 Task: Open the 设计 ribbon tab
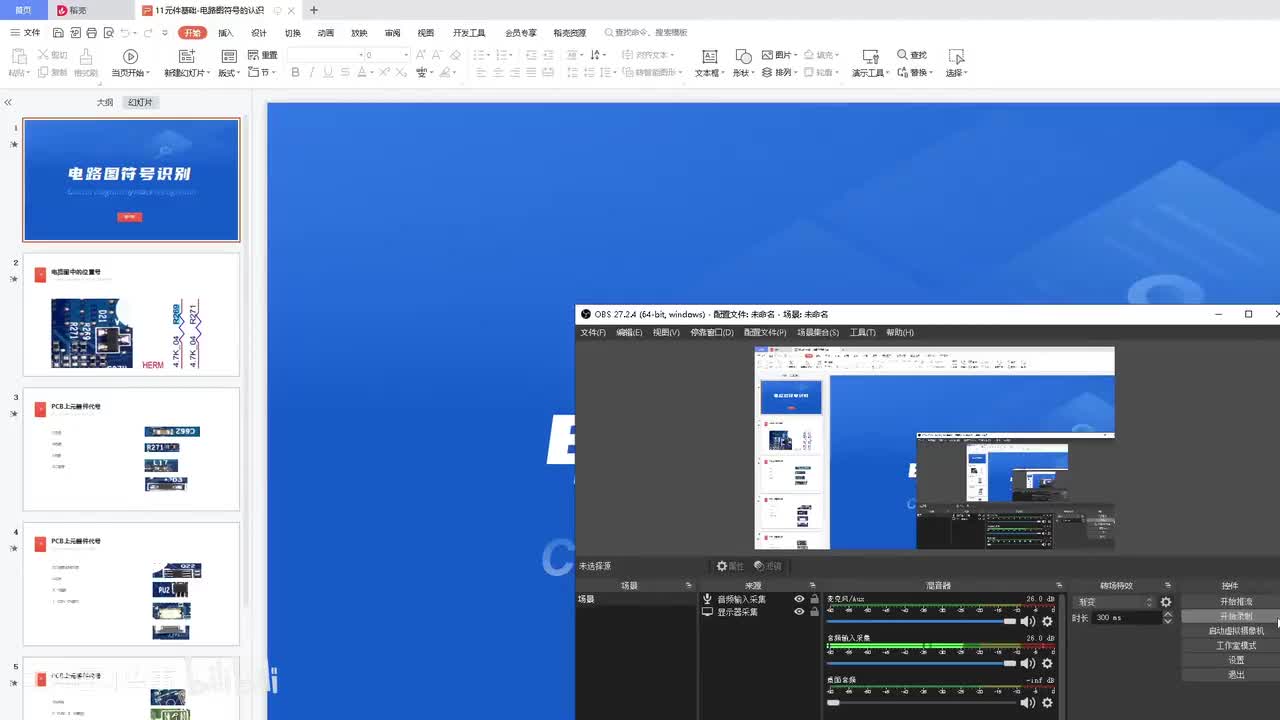pyautogui.click(x=259, y=33)
